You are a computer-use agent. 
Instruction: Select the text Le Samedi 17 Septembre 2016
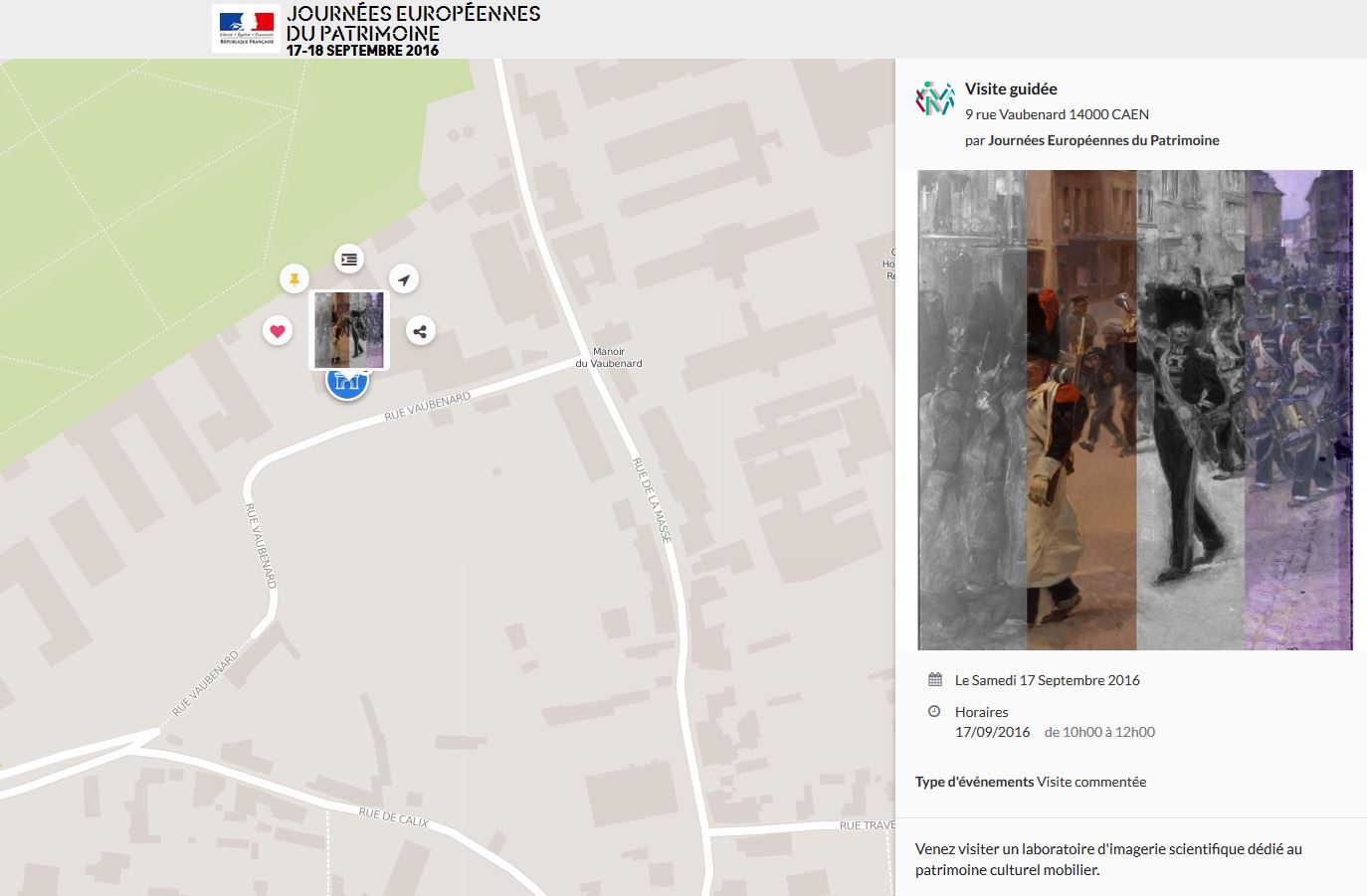pyautogui.click(x=1048, y=680)
